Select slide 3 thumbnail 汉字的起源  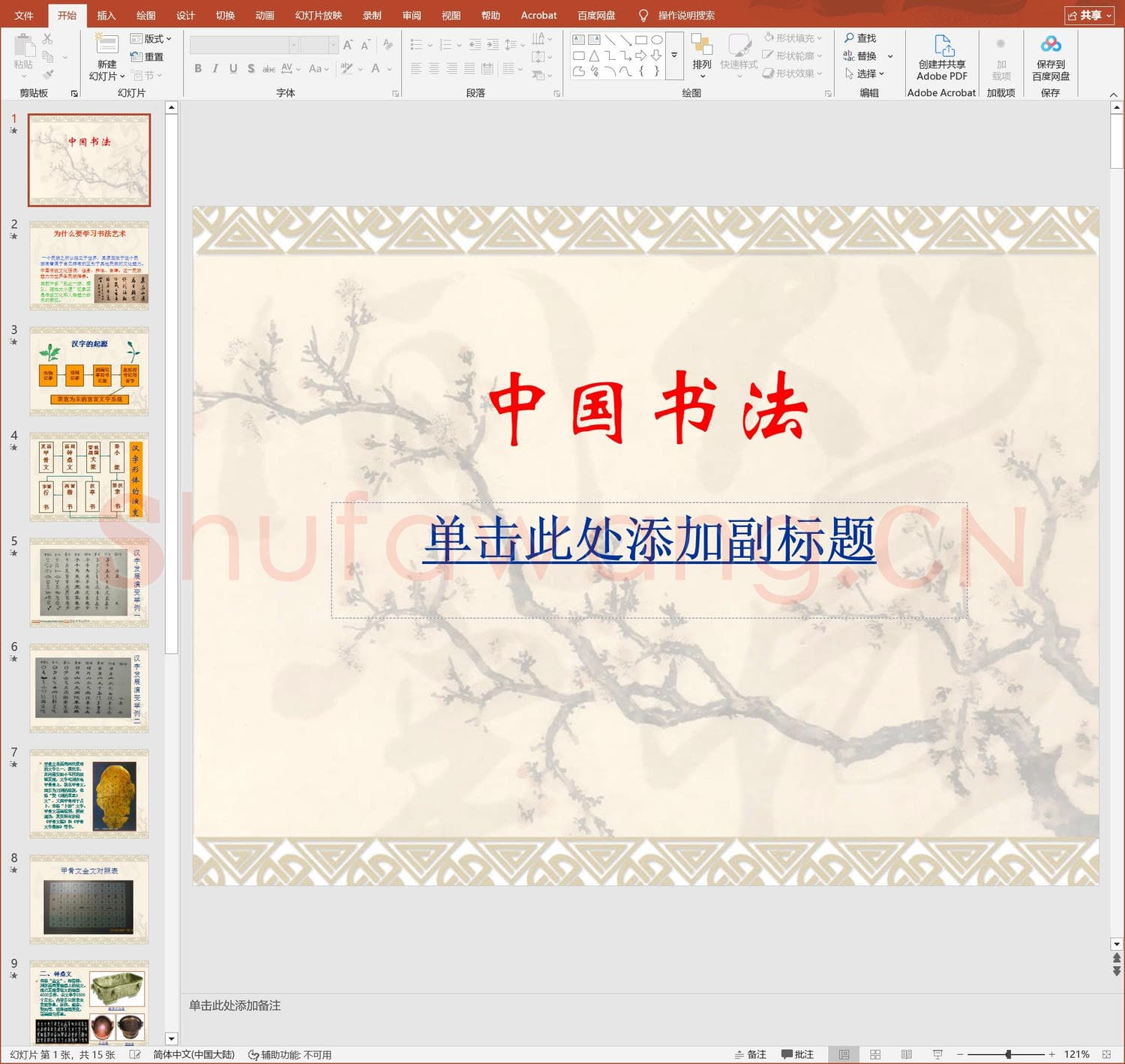pos(89,371)
